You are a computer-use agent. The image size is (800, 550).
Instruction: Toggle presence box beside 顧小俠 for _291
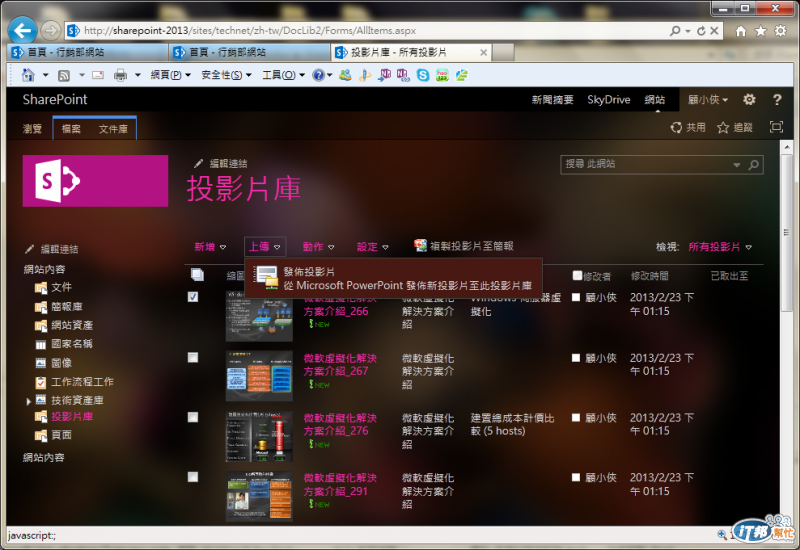coord(576,477)
